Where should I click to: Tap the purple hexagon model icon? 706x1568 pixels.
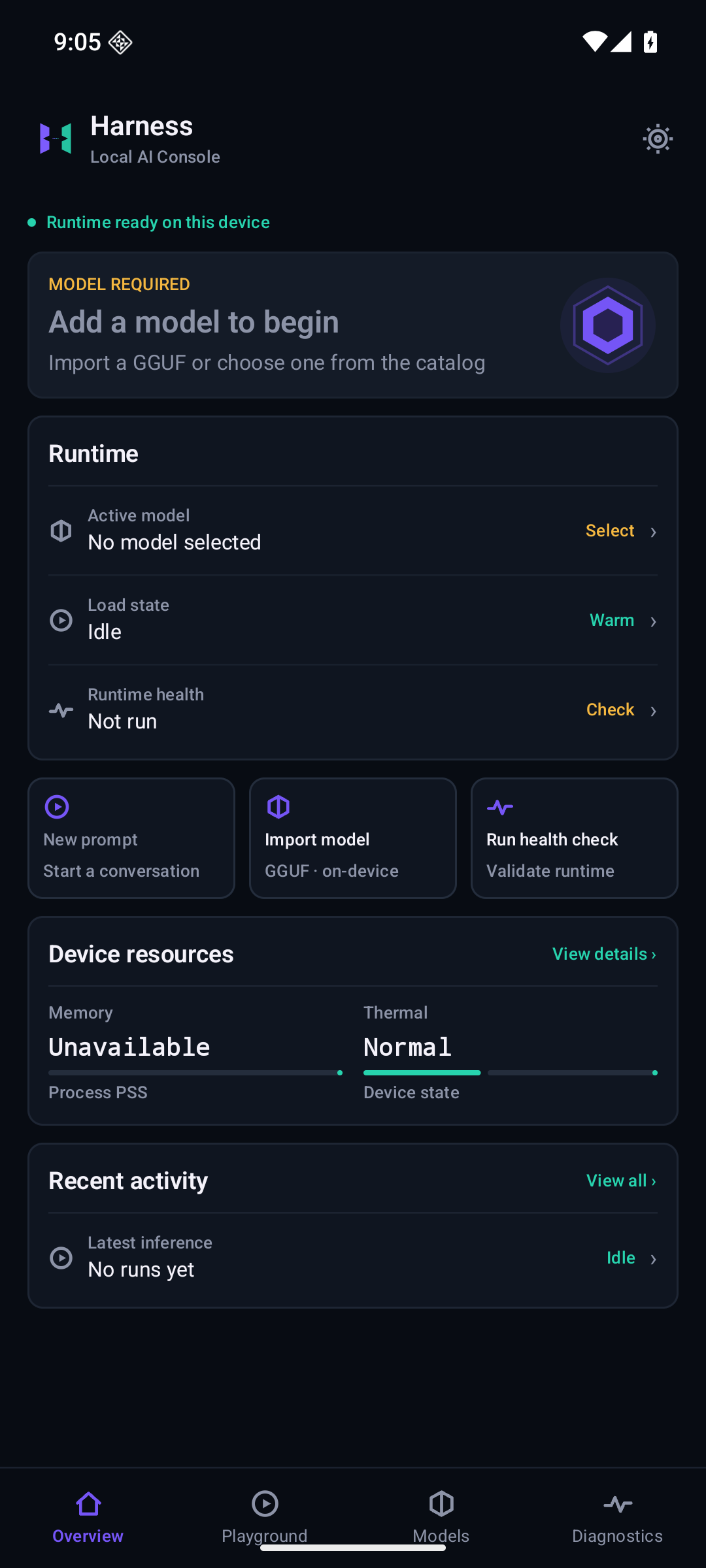(x=608, y=325)
